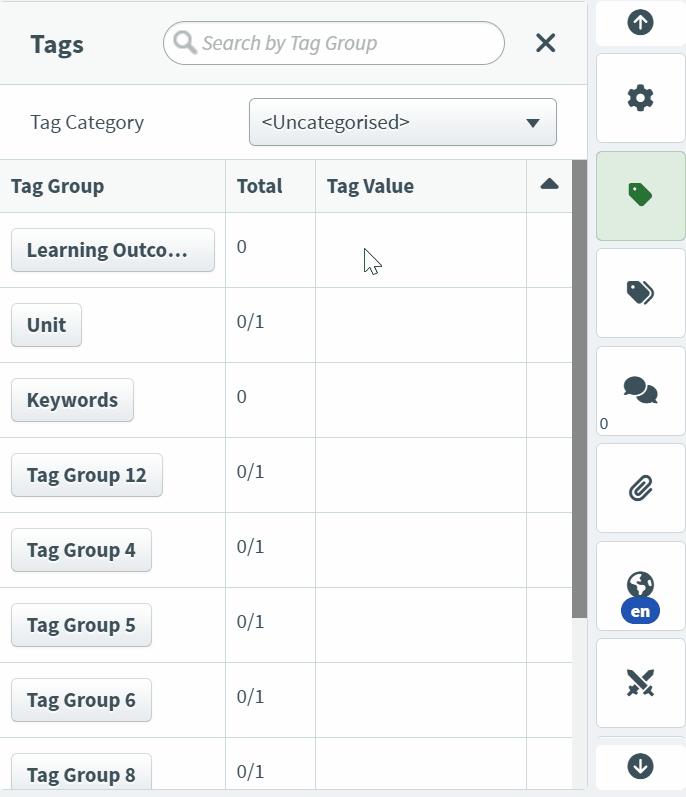Click the Keywords tag group button
This screenshot has height=797, width=686.
pyautogui.click(x=72, y=400)
